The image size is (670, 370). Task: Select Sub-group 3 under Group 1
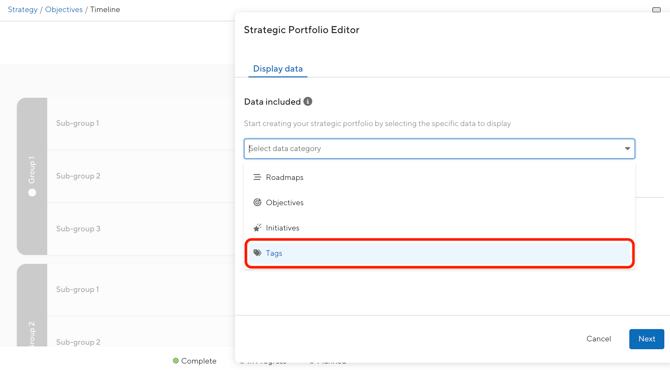point(78,229)
